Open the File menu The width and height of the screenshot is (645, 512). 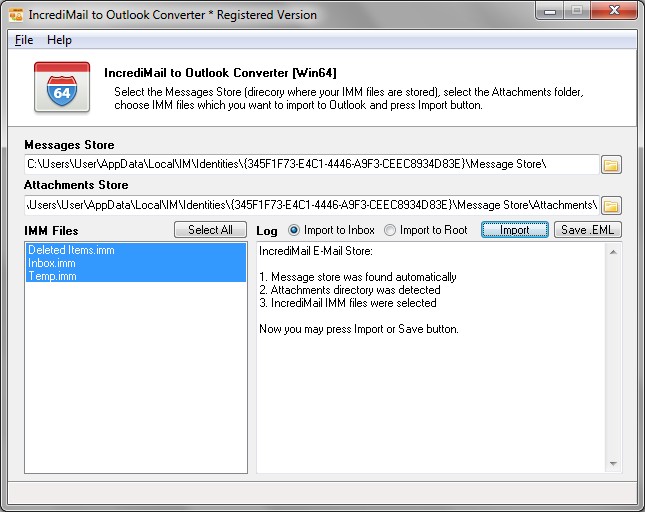tap(24, 40)
